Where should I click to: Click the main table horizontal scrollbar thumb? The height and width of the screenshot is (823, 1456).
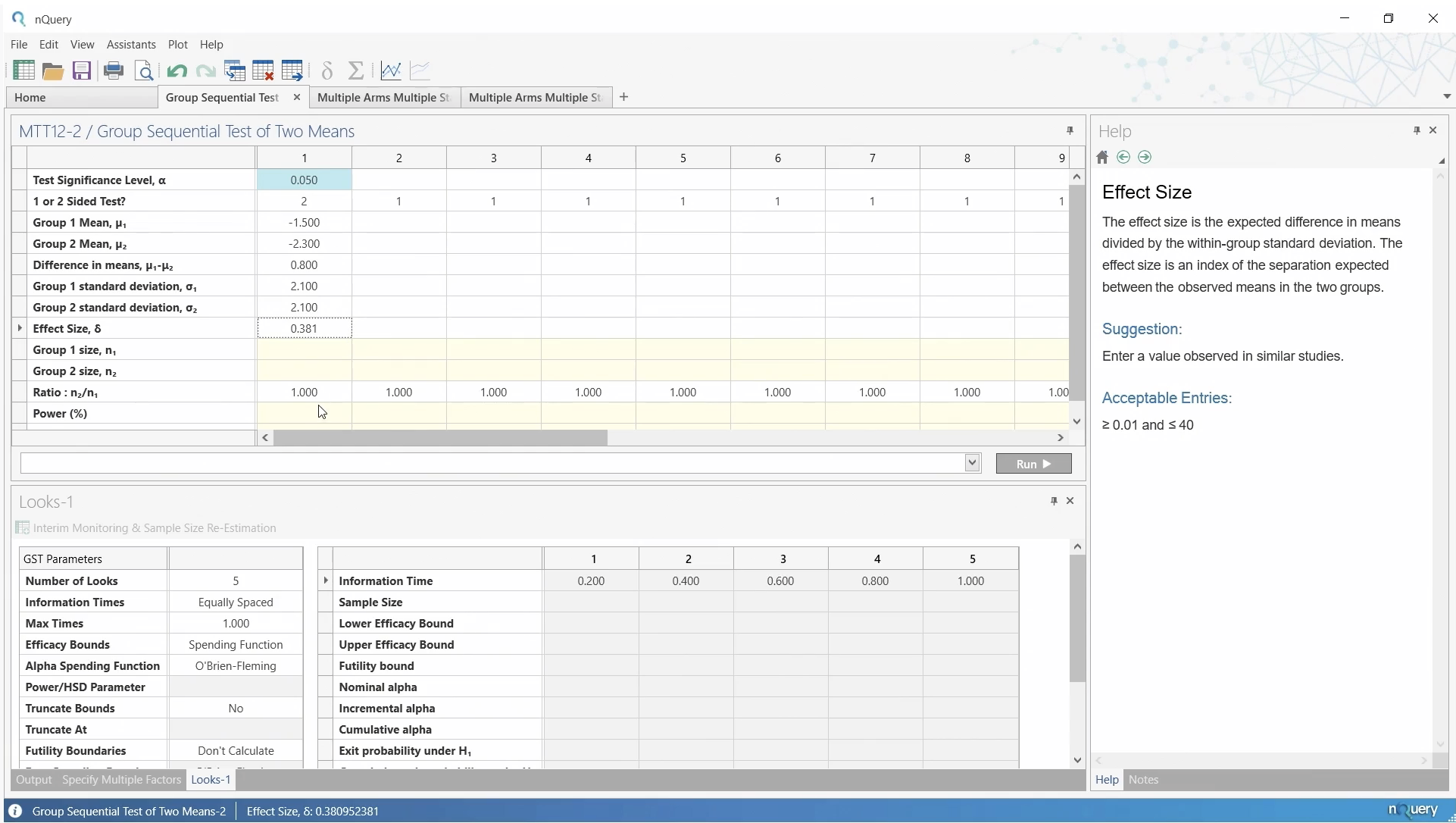(x=440, y=438)
